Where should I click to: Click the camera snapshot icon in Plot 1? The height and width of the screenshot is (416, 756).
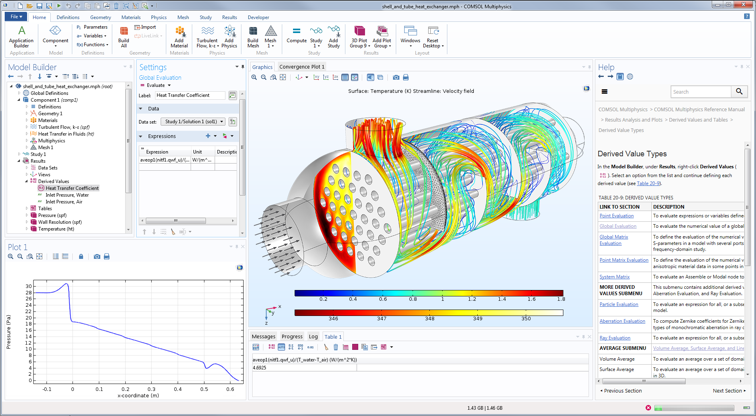click(x=97, y=256)
